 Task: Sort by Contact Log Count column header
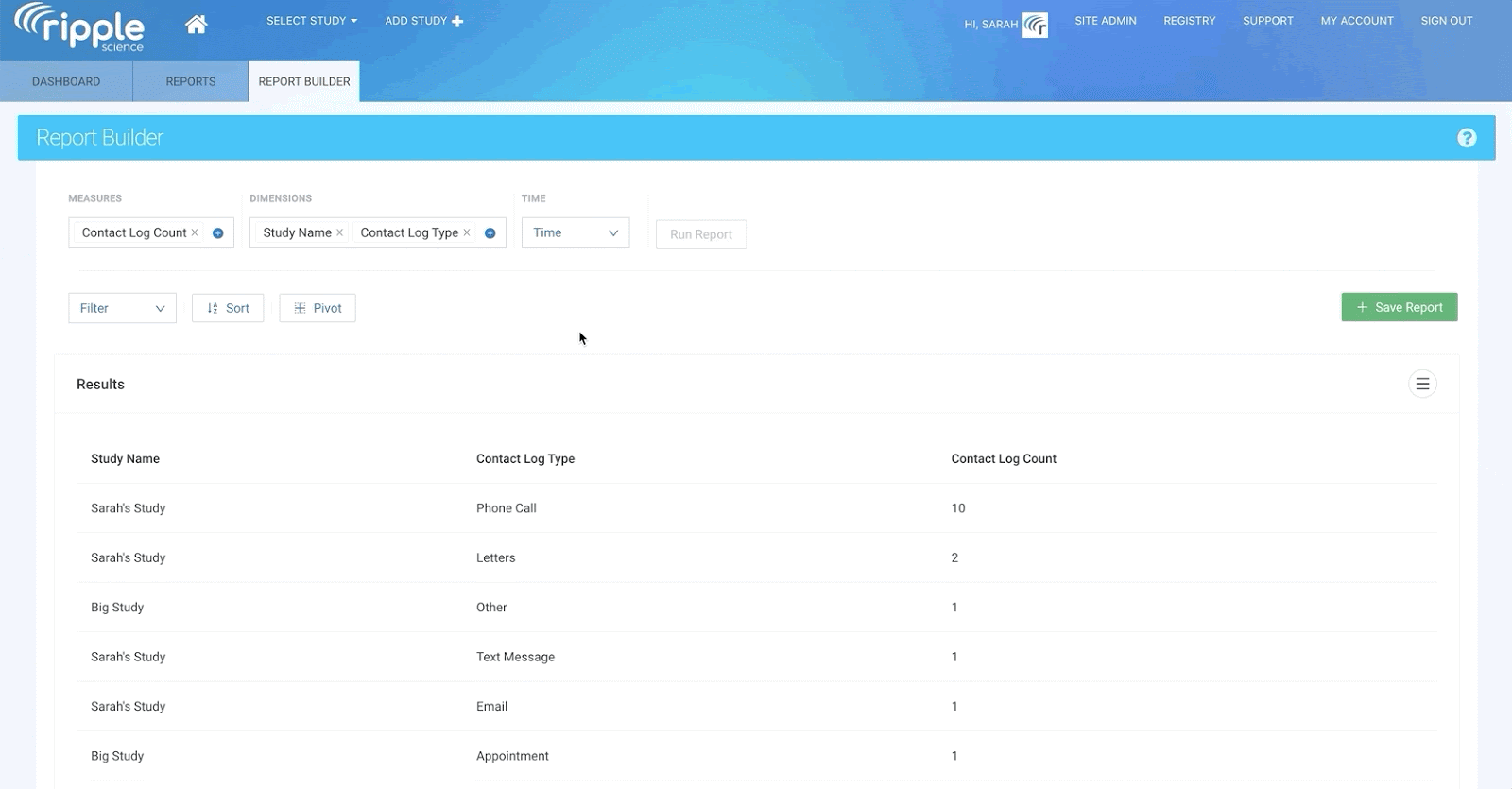[x=1004, y=458]
